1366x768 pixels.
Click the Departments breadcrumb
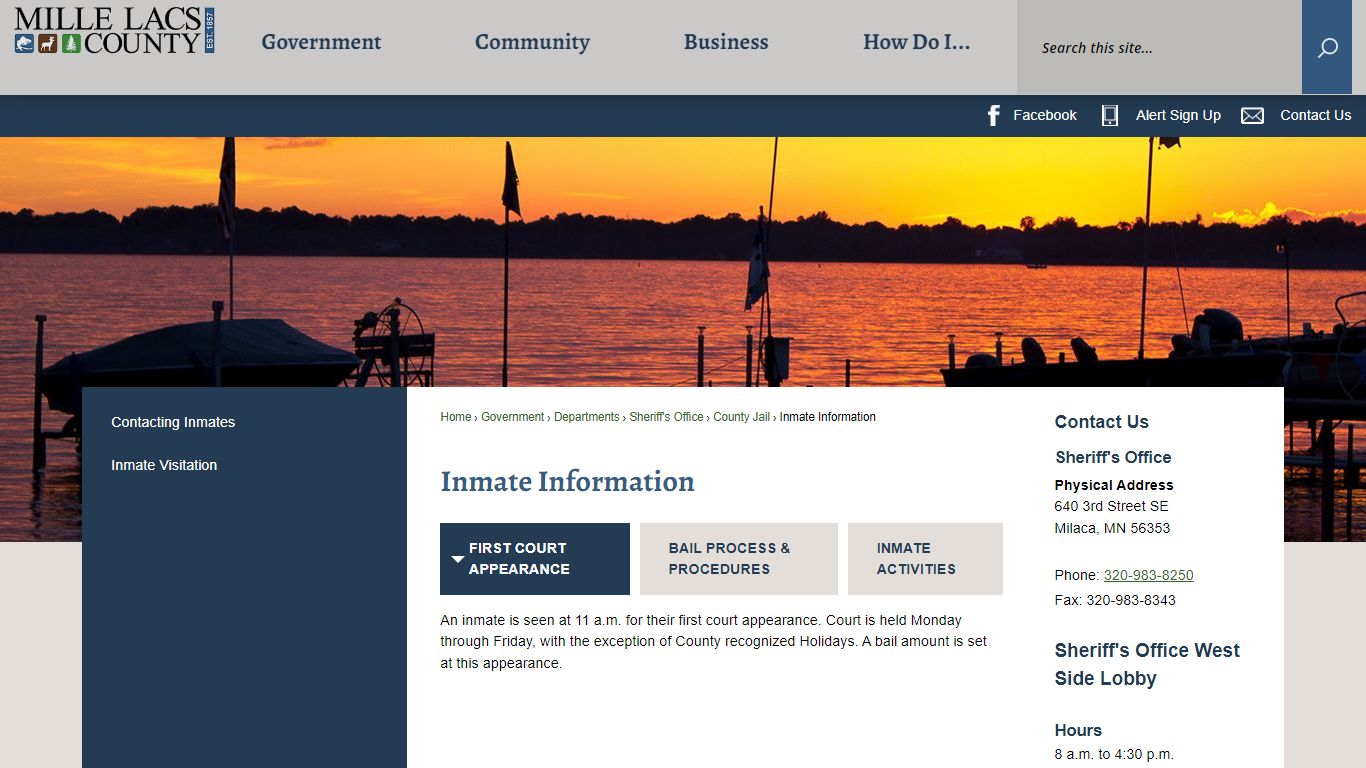click(587, 417)
